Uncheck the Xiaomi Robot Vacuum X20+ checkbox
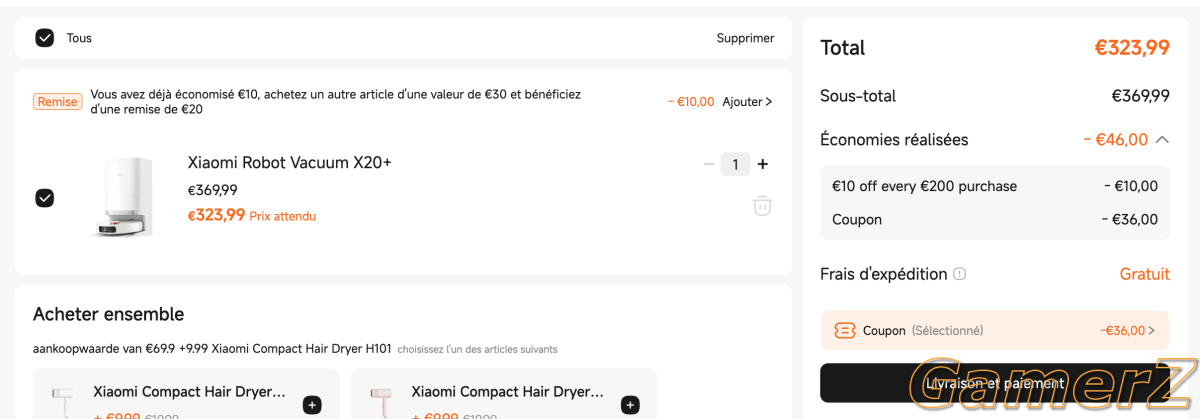The height and width of the screenshot is (419, 1200). [44, 198]
